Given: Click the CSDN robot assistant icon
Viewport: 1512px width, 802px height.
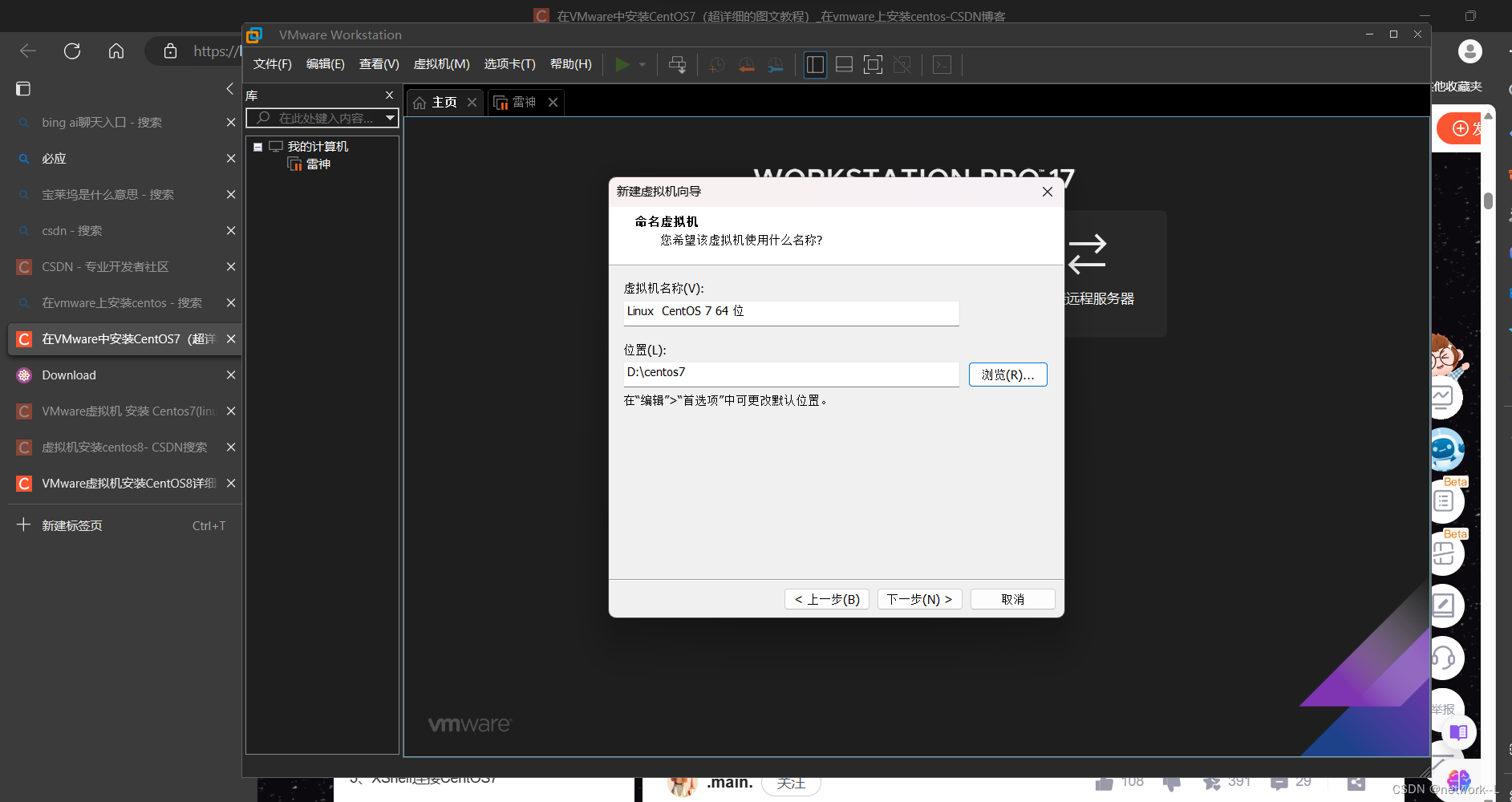Looking at the screenshot, I should pyautogui.click(x=1446, y=450).
